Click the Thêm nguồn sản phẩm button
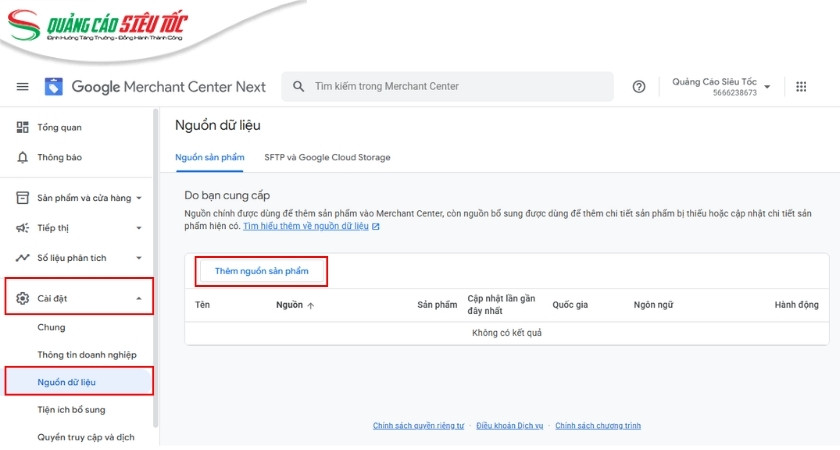The width and height of the screenshot is (840, 450). coord(261,271)
